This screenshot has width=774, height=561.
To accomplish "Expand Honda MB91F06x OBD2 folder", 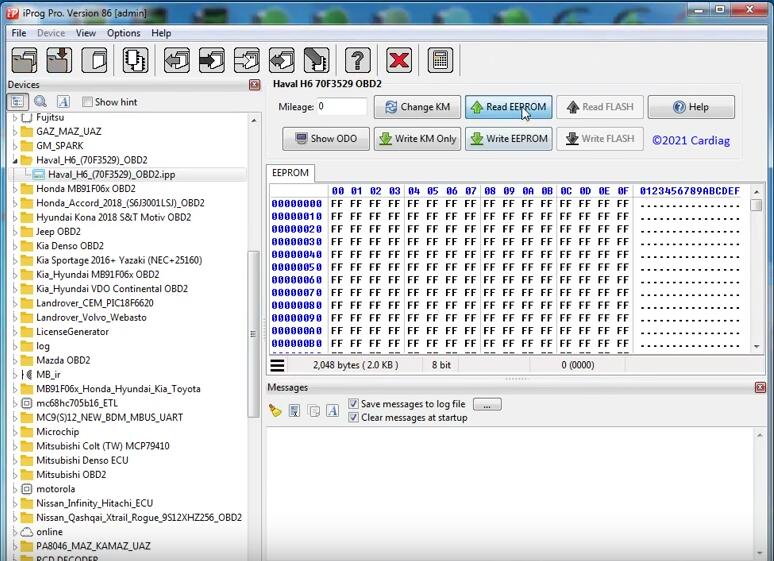I will point(15,189).
